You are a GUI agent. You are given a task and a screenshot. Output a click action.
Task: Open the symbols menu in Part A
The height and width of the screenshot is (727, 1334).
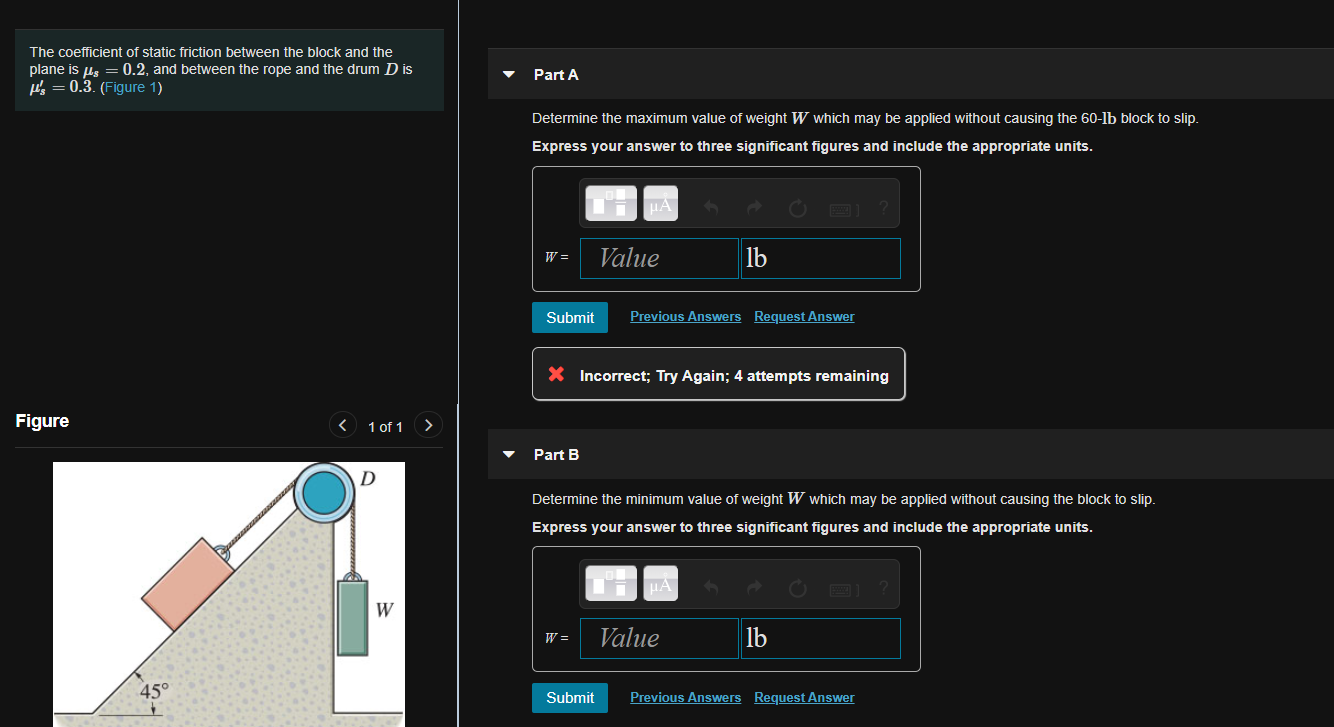660,204
